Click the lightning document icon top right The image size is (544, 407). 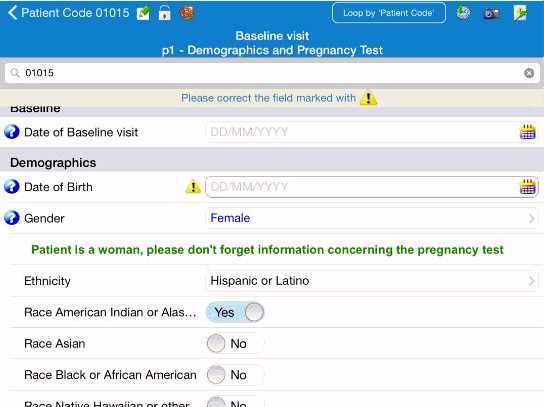520,13
